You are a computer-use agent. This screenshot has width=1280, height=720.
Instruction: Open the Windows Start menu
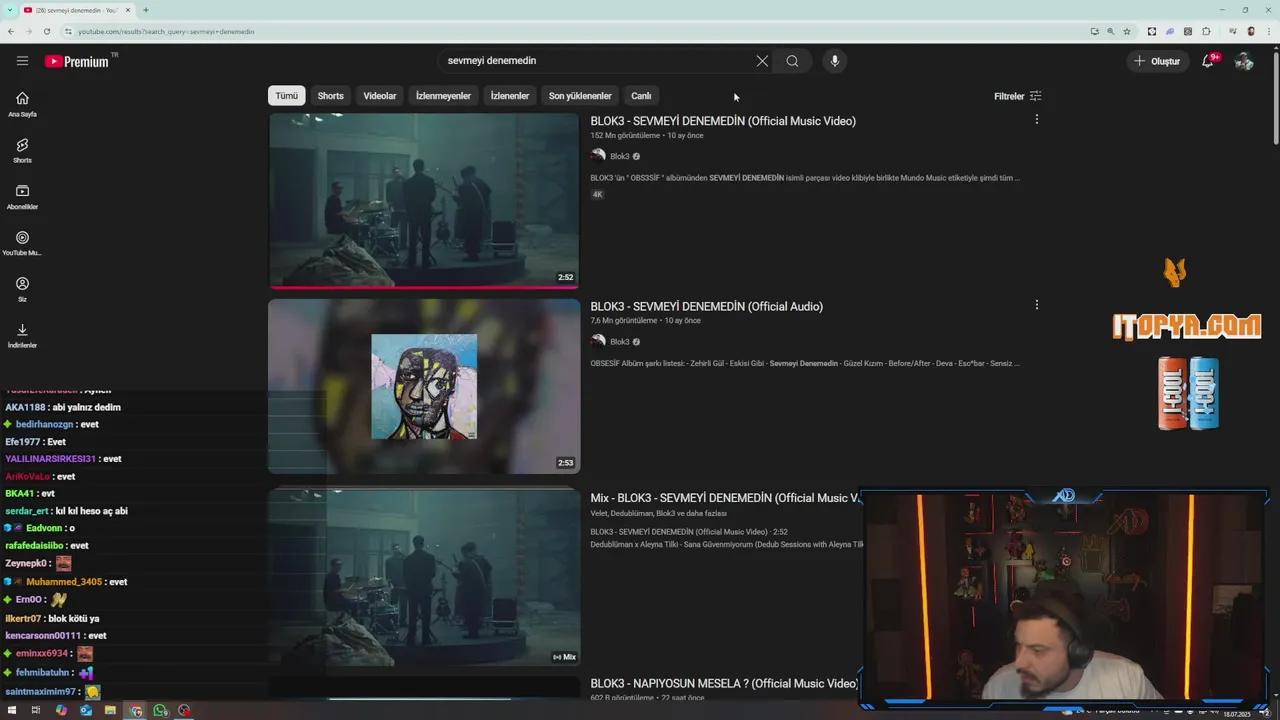12,710
